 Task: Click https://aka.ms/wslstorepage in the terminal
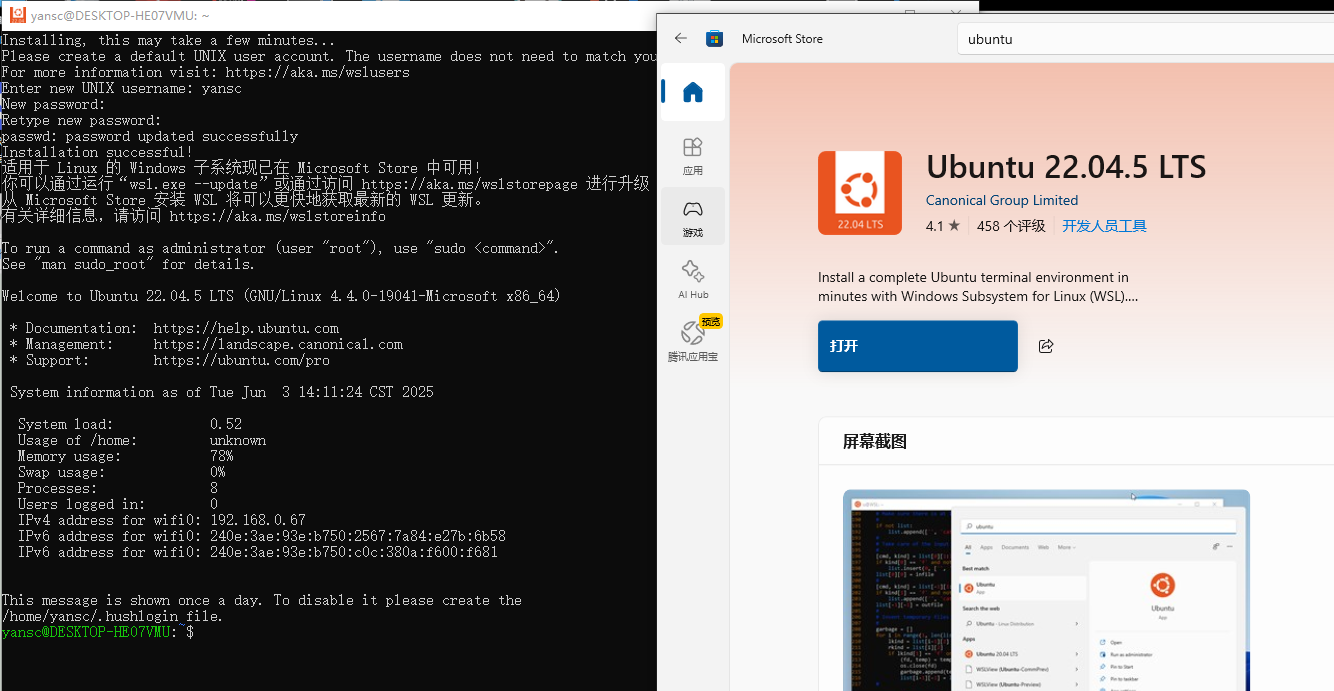tap(469, 185)
